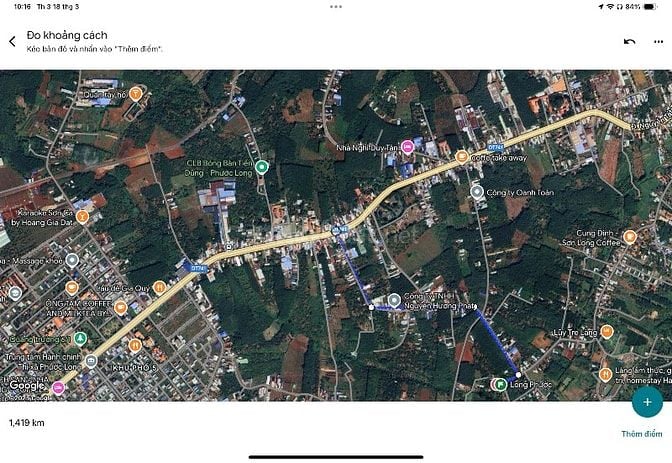Select the Công ty Oanh Toàn pin
Viewport: 672px width, 463px height.
coord(477,192)
